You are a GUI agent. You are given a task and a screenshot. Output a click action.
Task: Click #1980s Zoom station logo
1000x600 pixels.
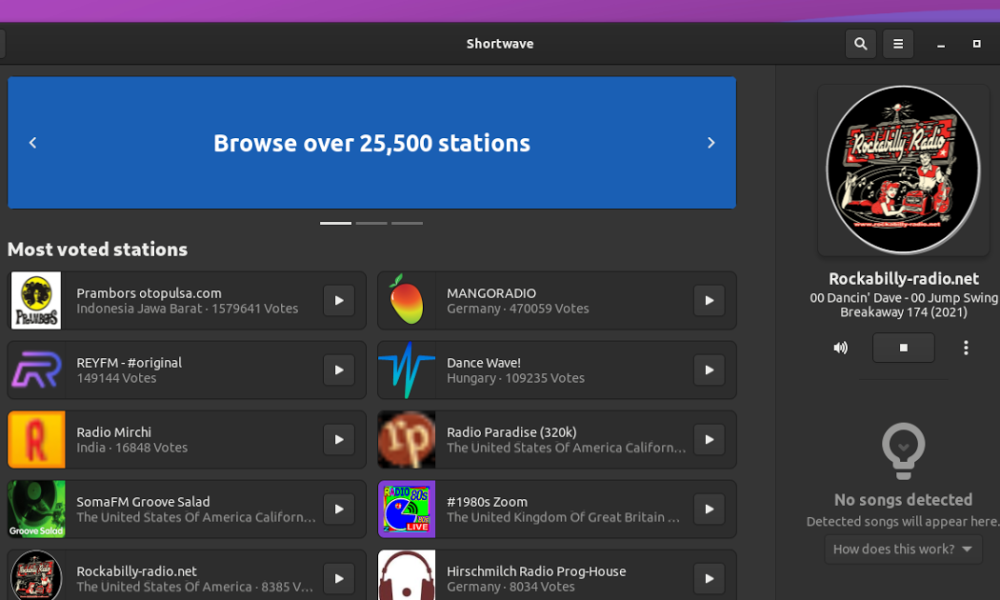[x=406, y=509]
